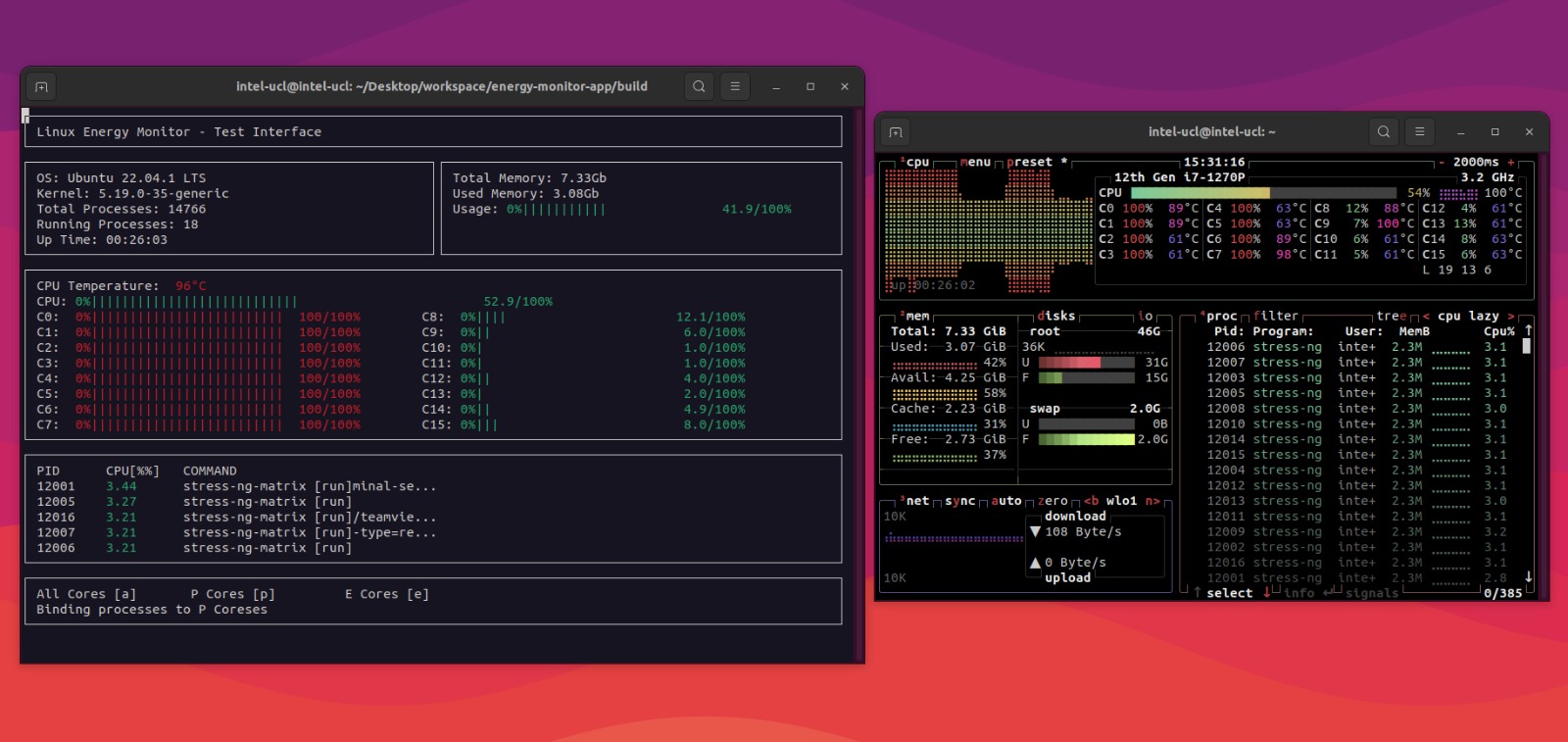The height and width of the screenshot is (742, 1568).
Task: Open new tab in btop terminal window
Action: 896,131
